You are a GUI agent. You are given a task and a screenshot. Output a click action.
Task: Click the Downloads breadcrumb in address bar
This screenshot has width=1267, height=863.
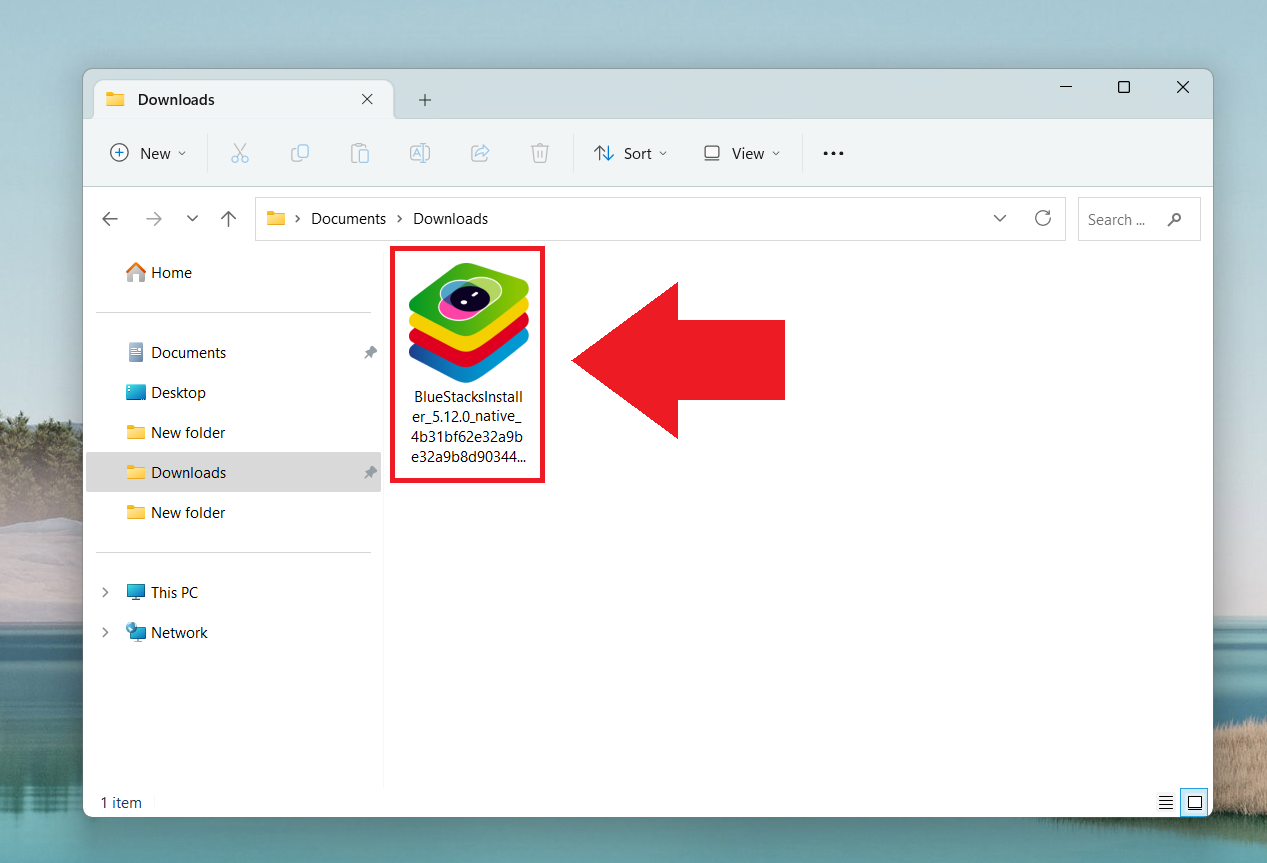pos(451,219)
